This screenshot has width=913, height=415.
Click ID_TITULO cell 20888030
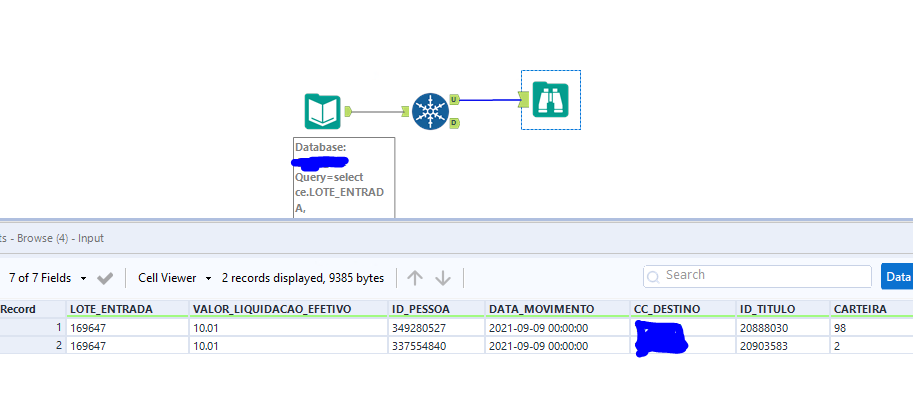click(x=783, y=328)
